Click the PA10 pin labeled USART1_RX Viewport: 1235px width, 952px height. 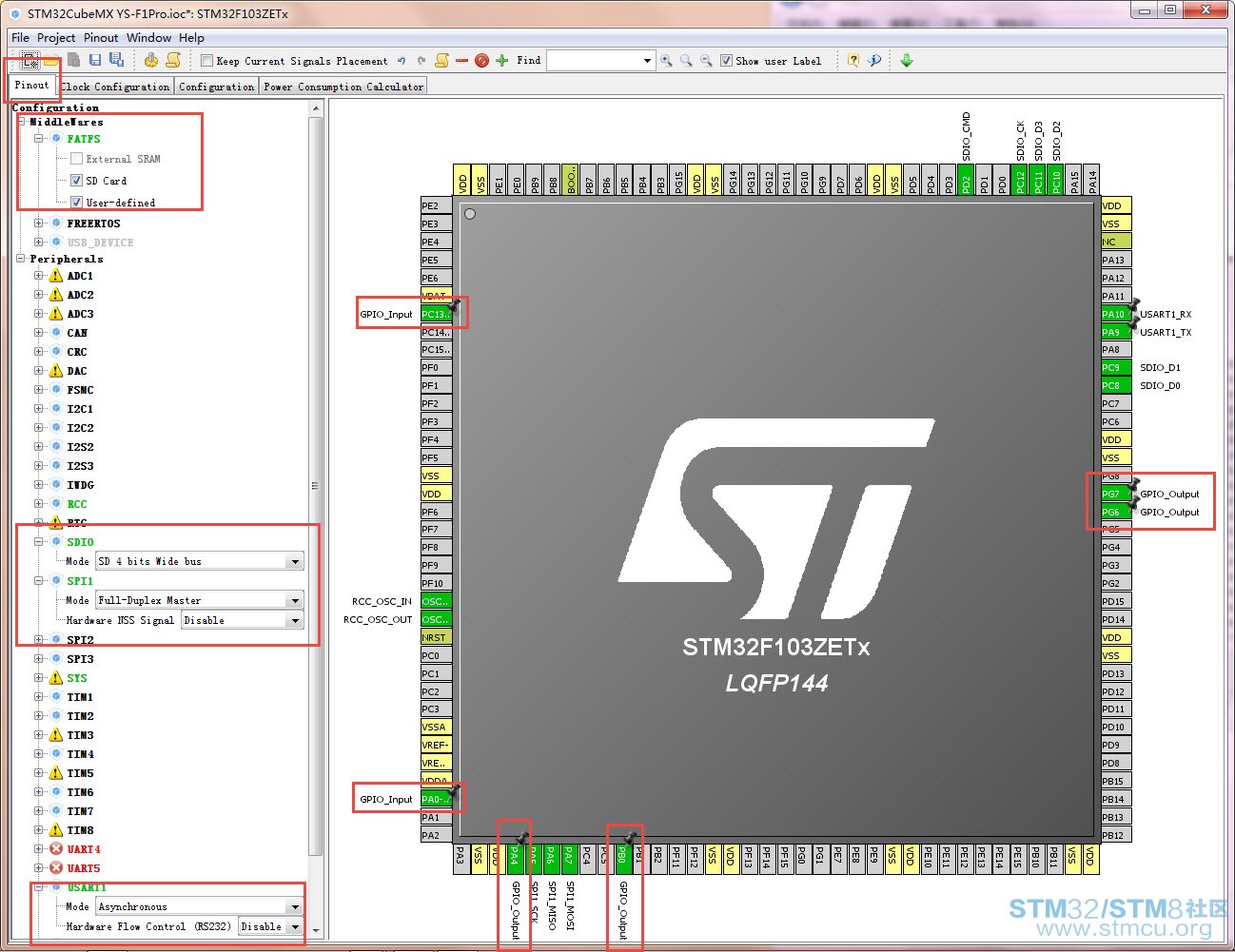coord(1116,314)
